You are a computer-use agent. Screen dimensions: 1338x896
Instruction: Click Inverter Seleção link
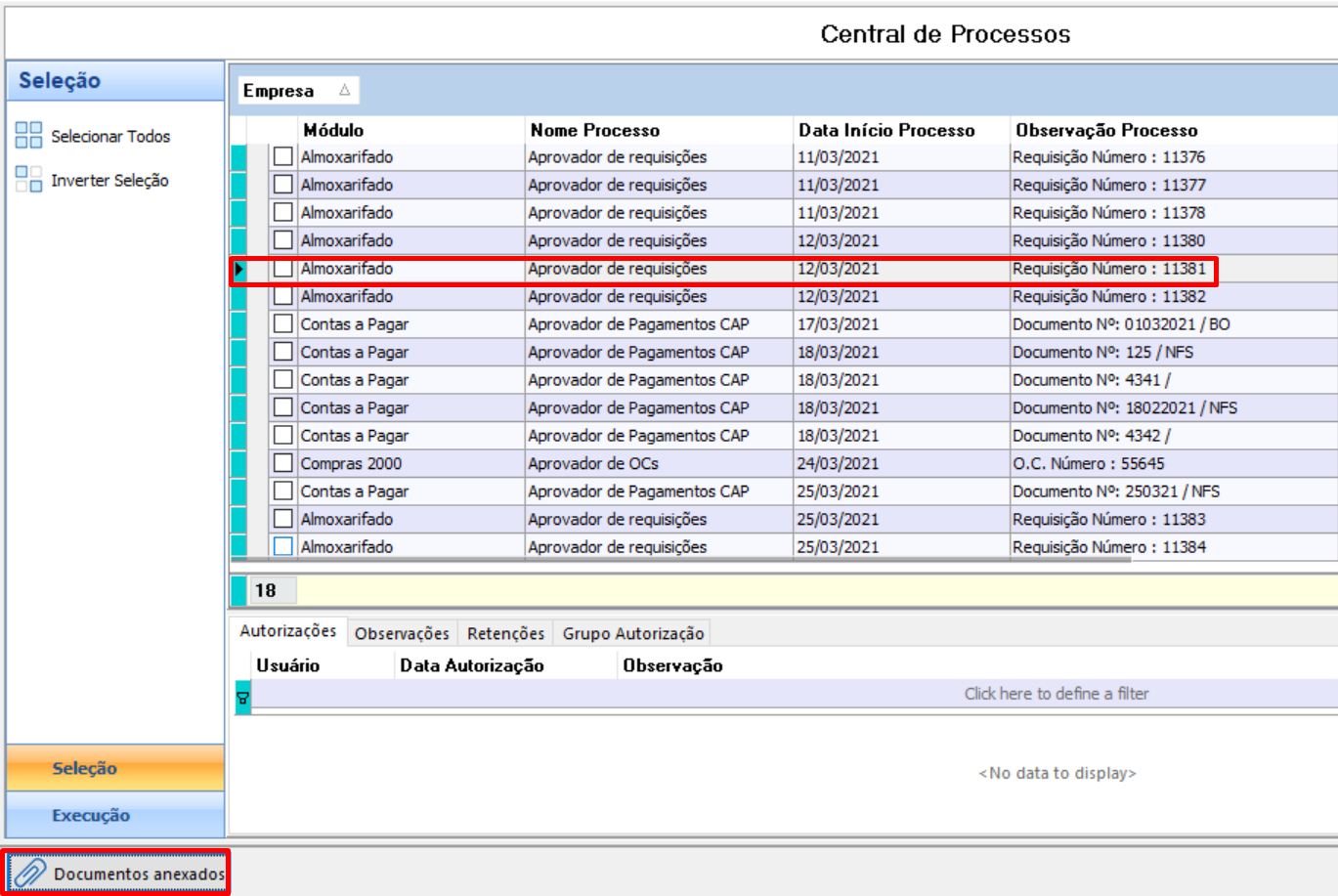point(109,180)
